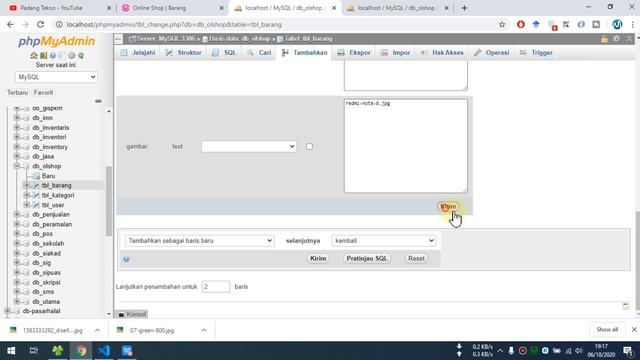
Task: Bookmark page with the star icon
Action: point(502,24)
